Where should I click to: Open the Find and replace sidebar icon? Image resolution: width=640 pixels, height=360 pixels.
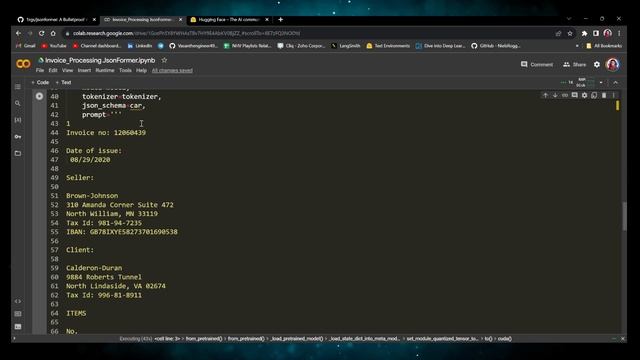tap(18, 103)
